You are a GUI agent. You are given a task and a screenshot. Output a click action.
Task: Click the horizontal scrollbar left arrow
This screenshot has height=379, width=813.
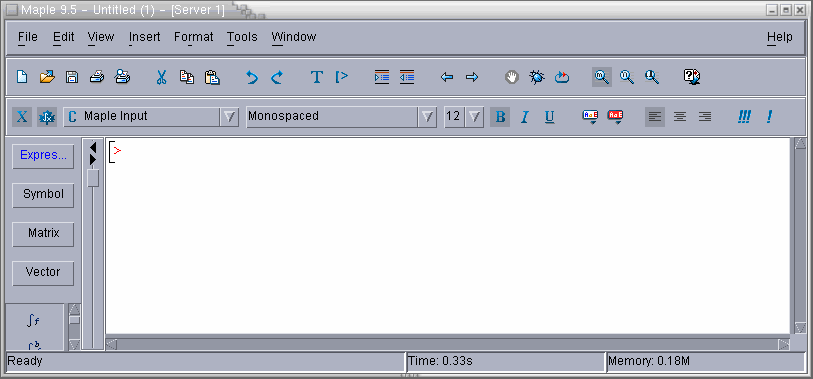click(111, 344)
